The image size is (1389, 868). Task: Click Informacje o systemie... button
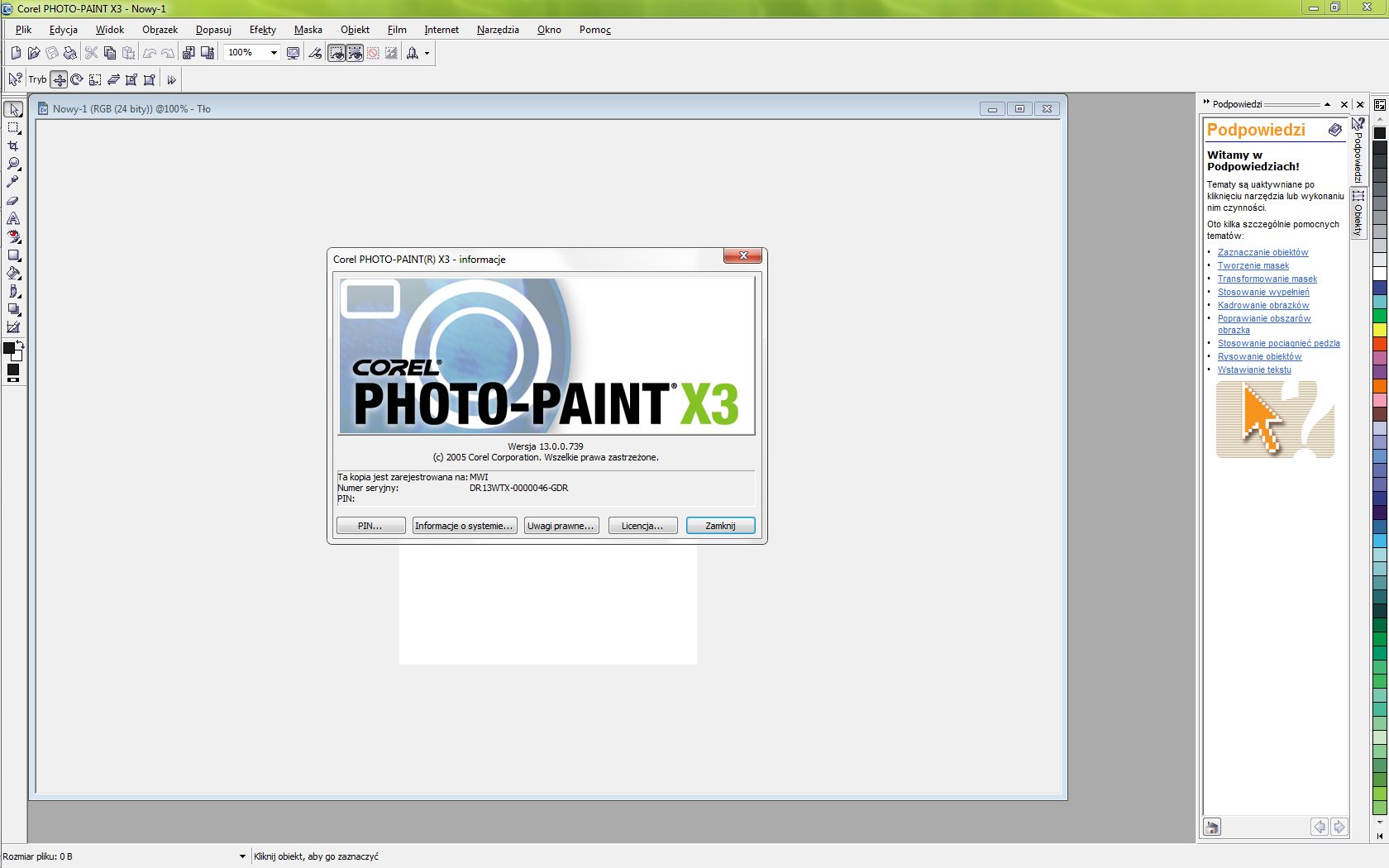(x=464, y=526)
